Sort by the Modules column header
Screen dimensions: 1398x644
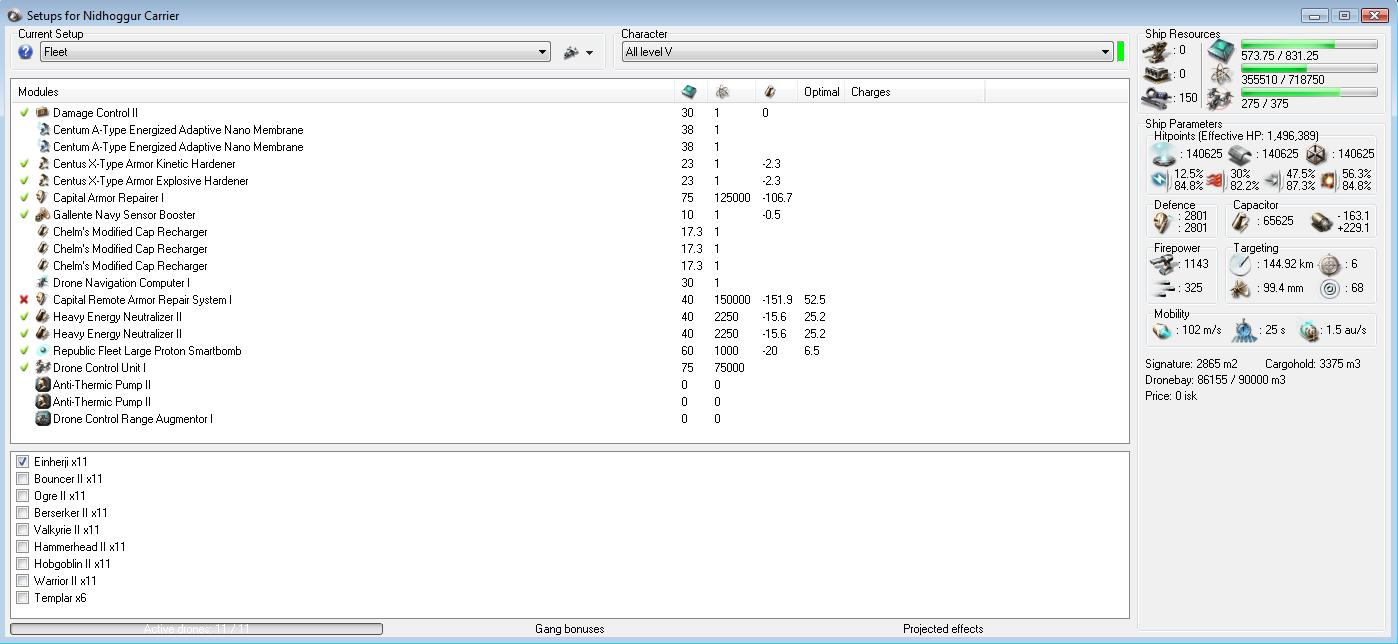(343, 92)
